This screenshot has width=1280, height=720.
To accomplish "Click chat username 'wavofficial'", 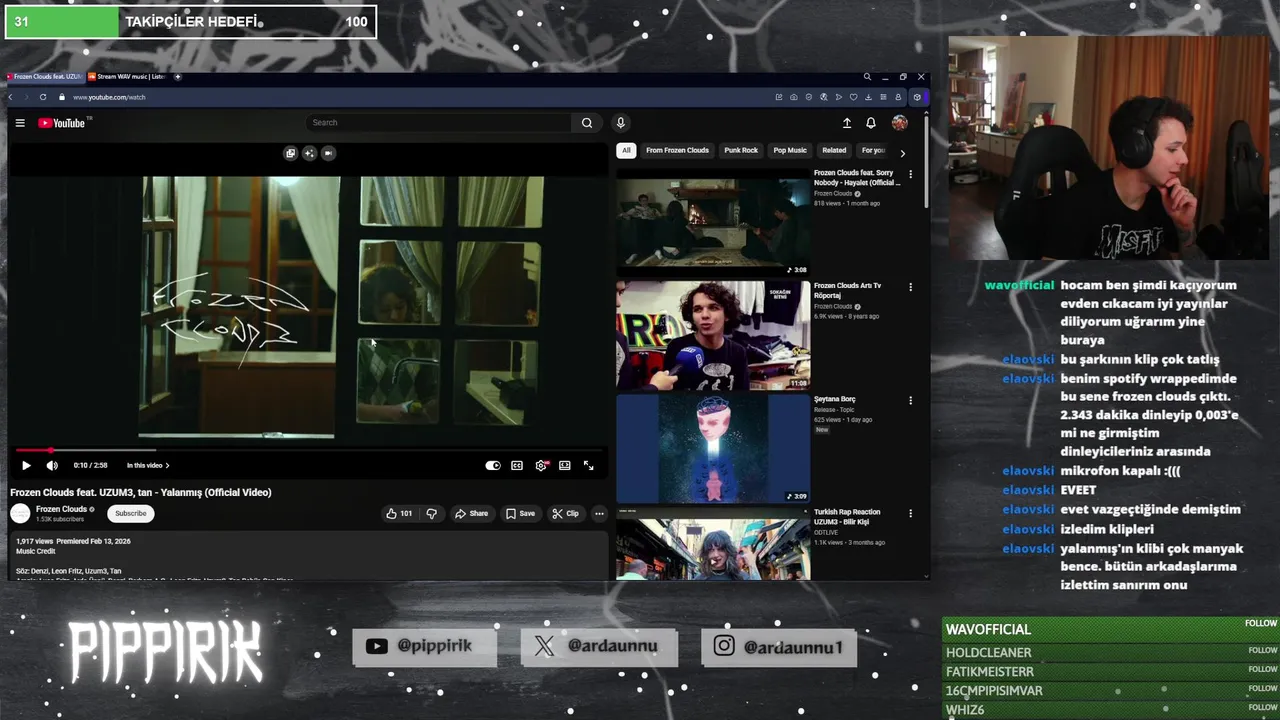I will (1019, 285).
